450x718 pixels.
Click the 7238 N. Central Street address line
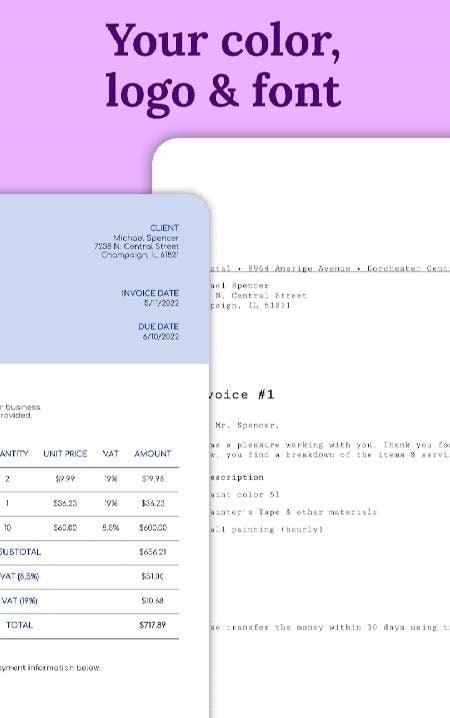point(136,246)
